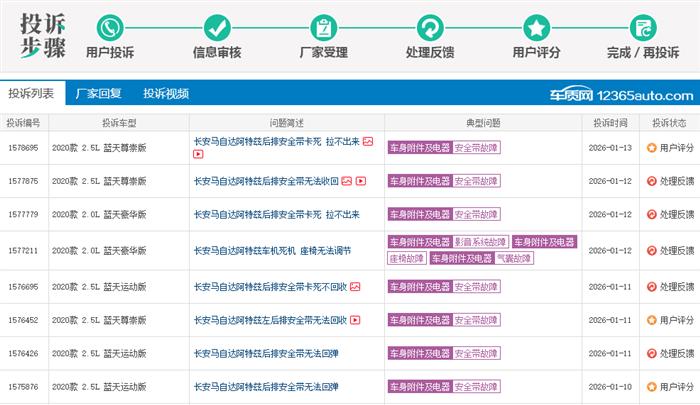This screenshot has width=700, height=405.
Task: Click the 处理反馈 refresh step icon
Action: pyautogui.click(x=430, y=27)
